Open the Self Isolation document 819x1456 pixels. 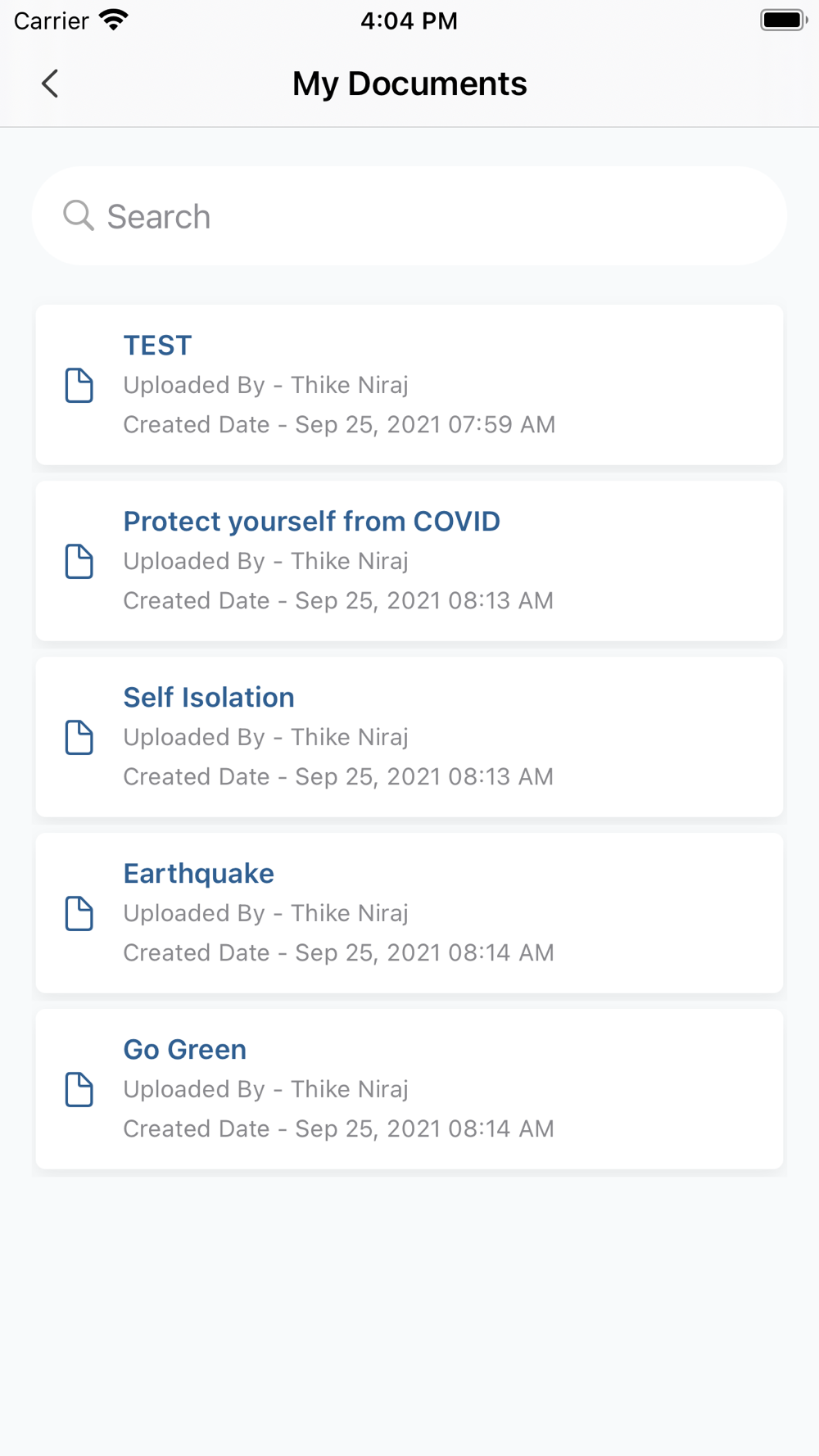(209, 698)
